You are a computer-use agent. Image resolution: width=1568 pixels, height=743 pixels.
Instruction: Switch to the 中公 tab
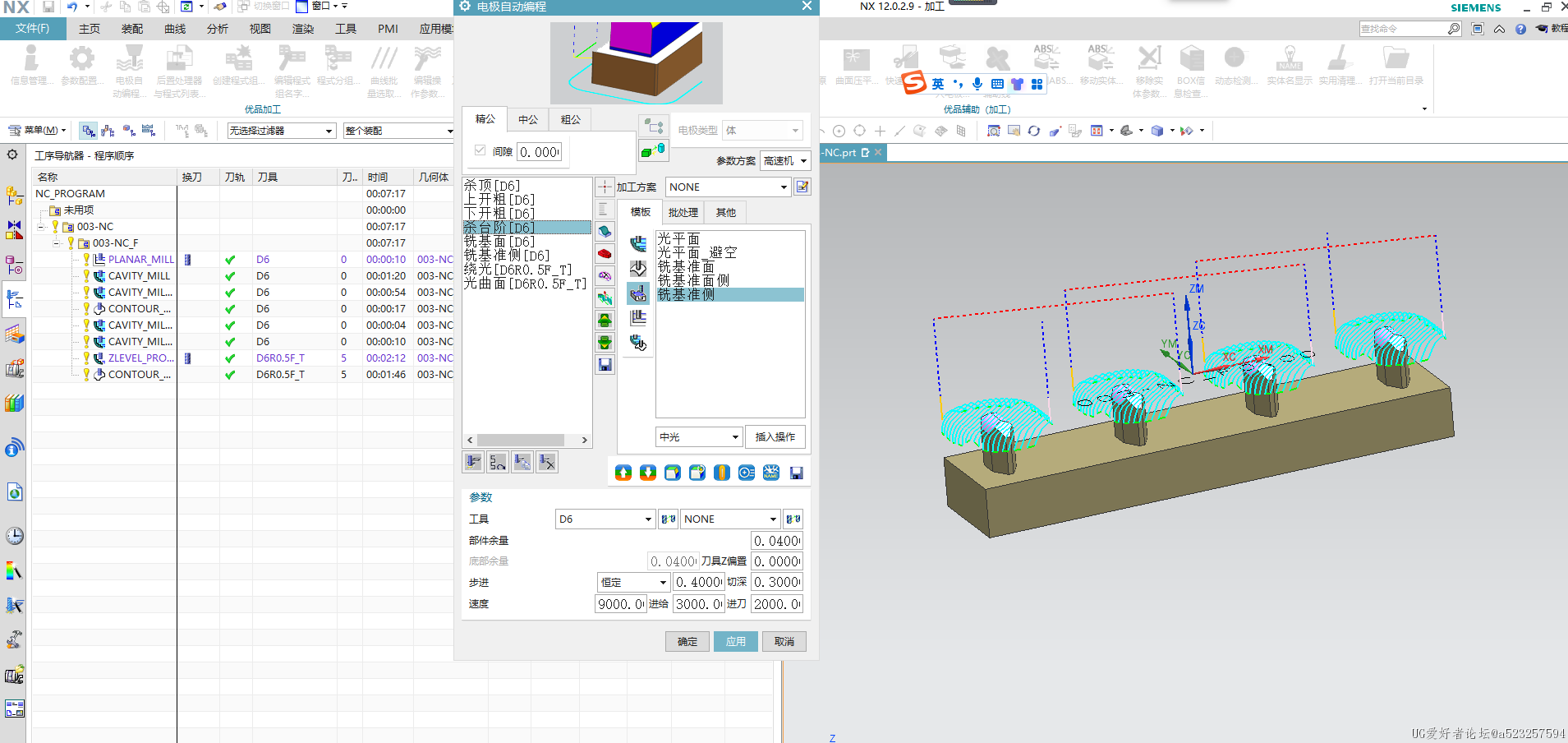528,120
